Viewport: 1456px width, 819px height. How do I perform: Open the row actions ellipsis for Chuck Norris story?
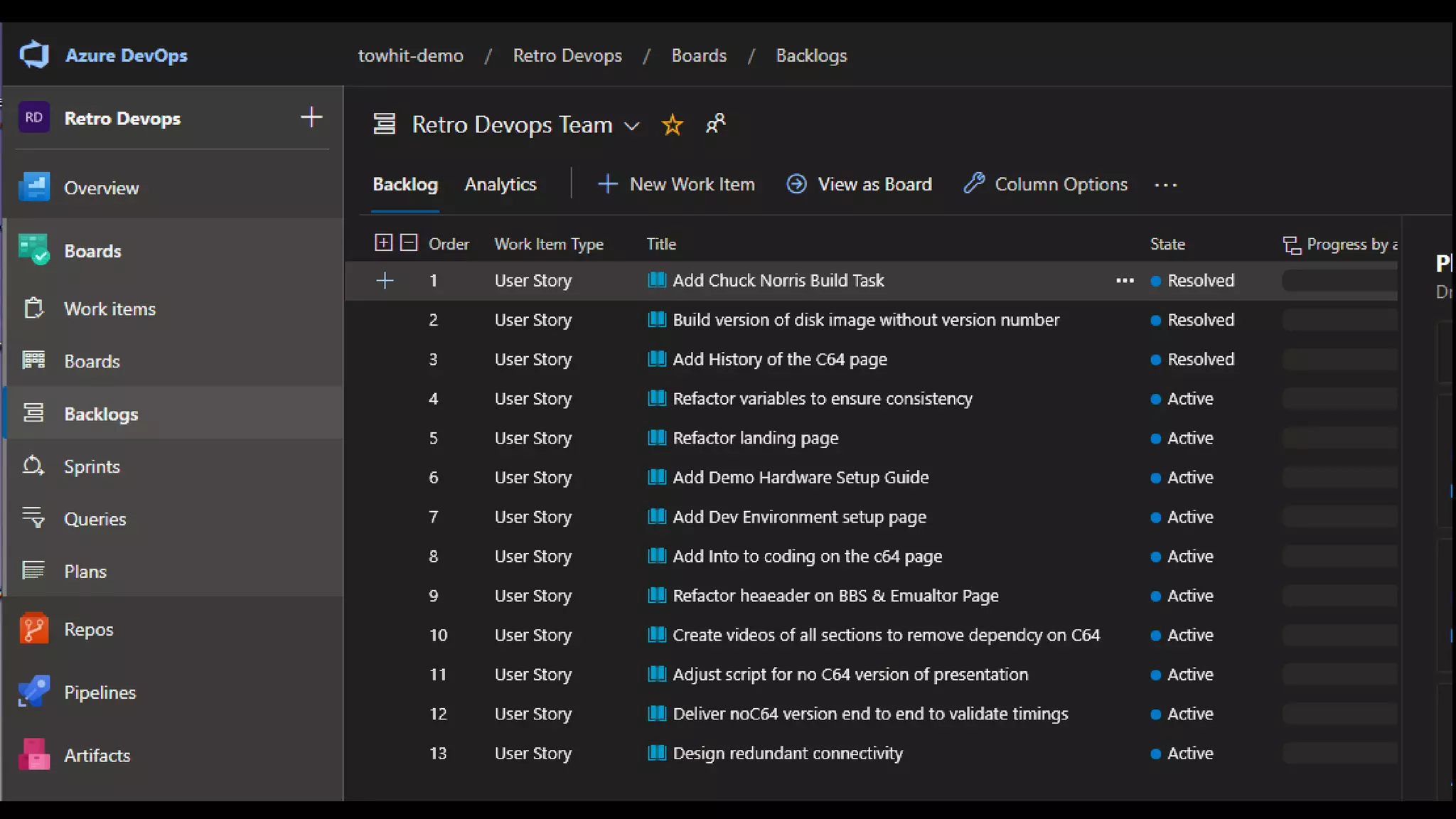(x=1125, y=281)
